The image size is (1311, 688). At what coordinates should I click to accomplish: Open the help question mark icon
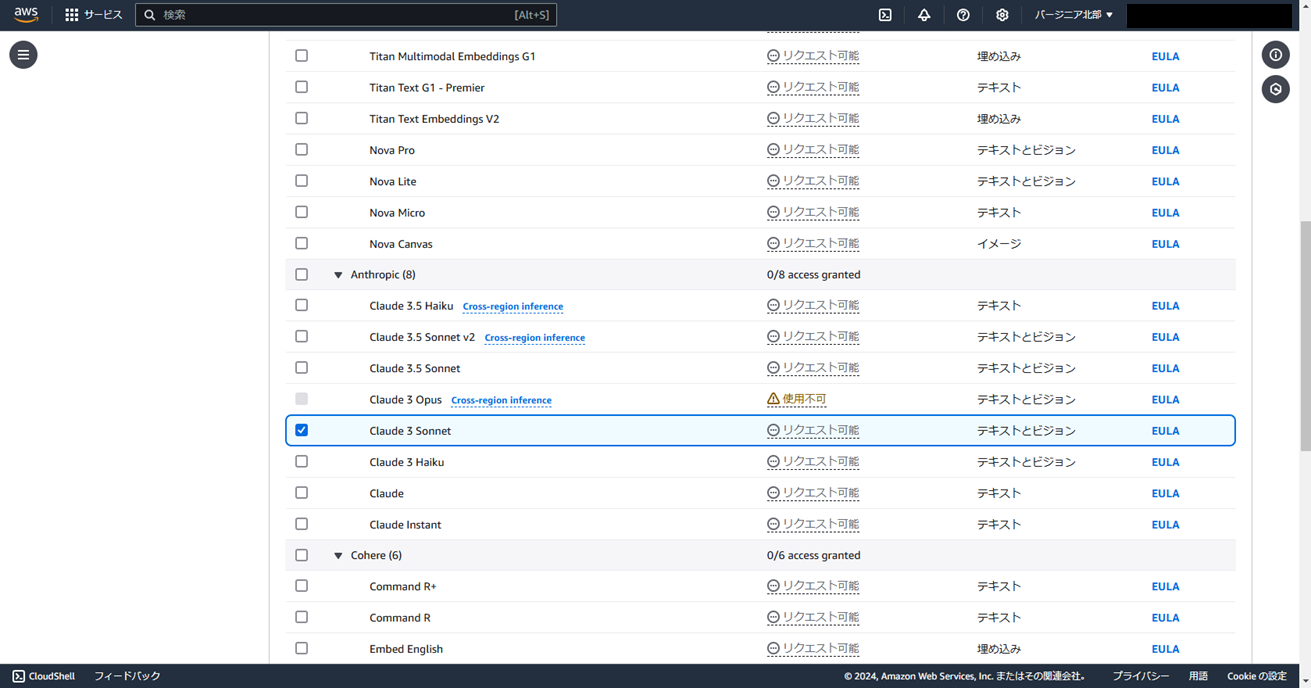point(963,15)
